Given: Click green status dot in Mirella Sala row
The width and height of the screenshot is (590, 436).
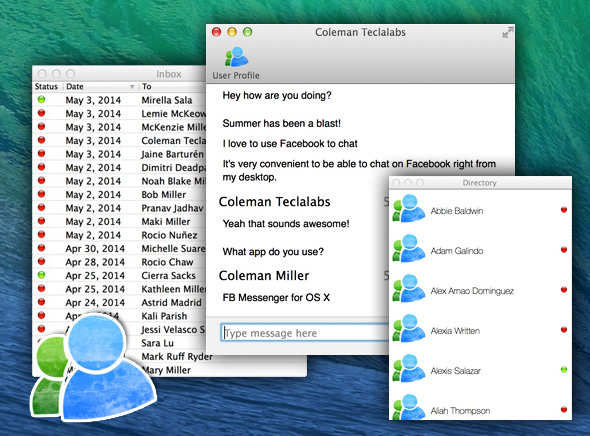Looking at the screenshot, I should click(x=41, y=99).
